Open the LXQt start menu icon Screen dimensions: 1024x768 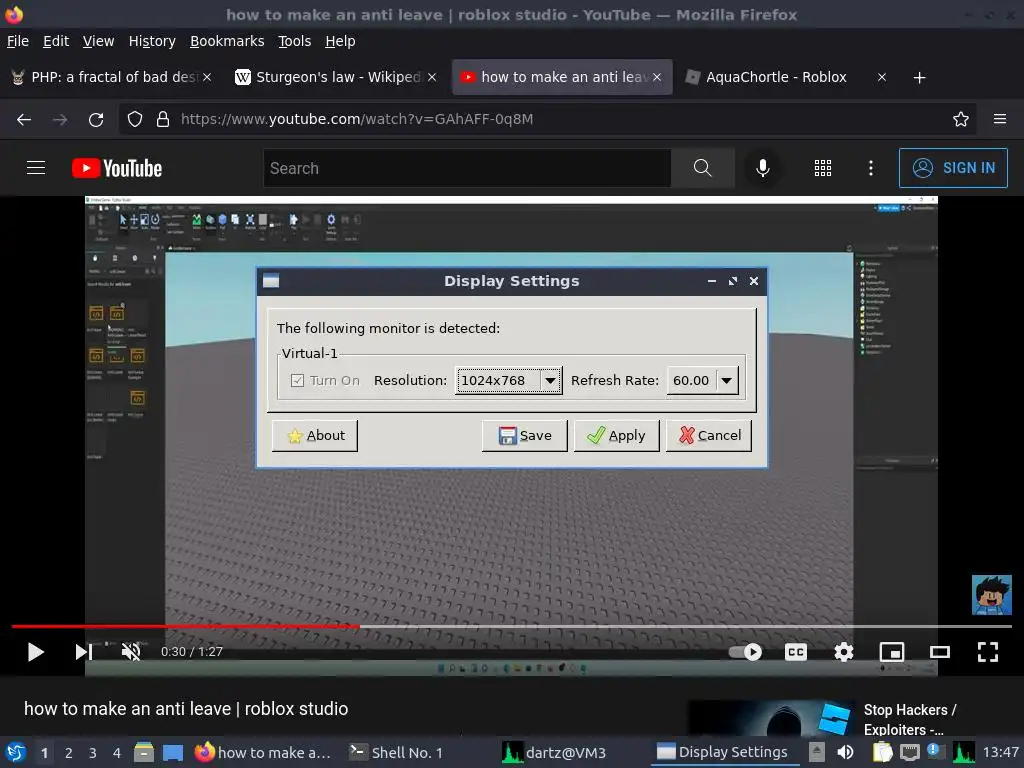click(x=16, y=752)
